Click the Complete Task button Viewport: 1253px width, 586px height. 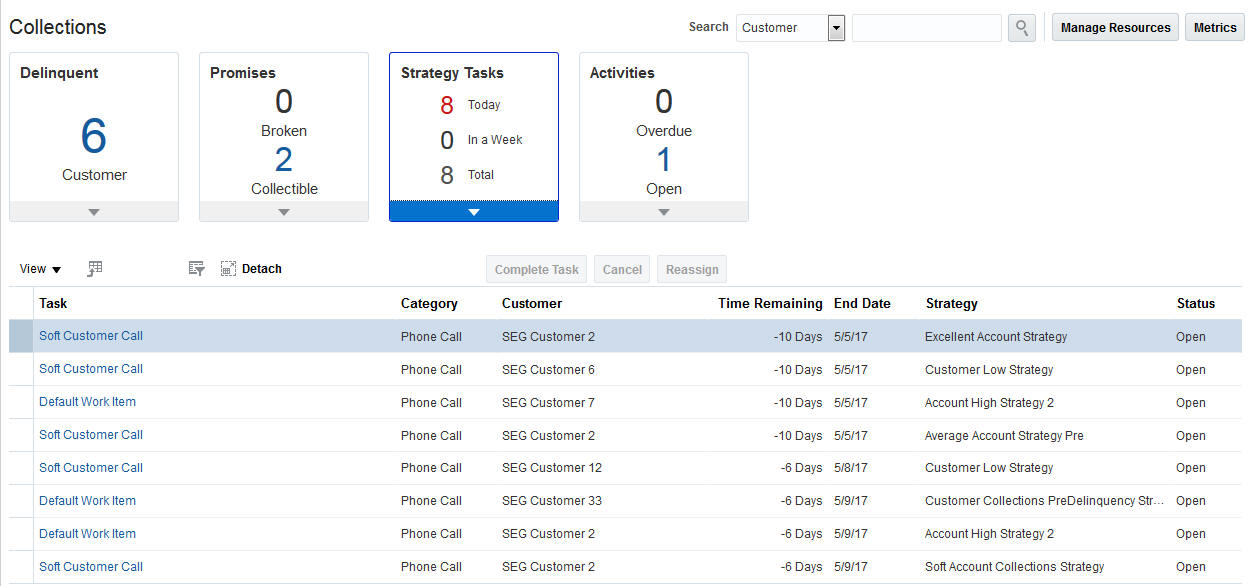(536, 269)
